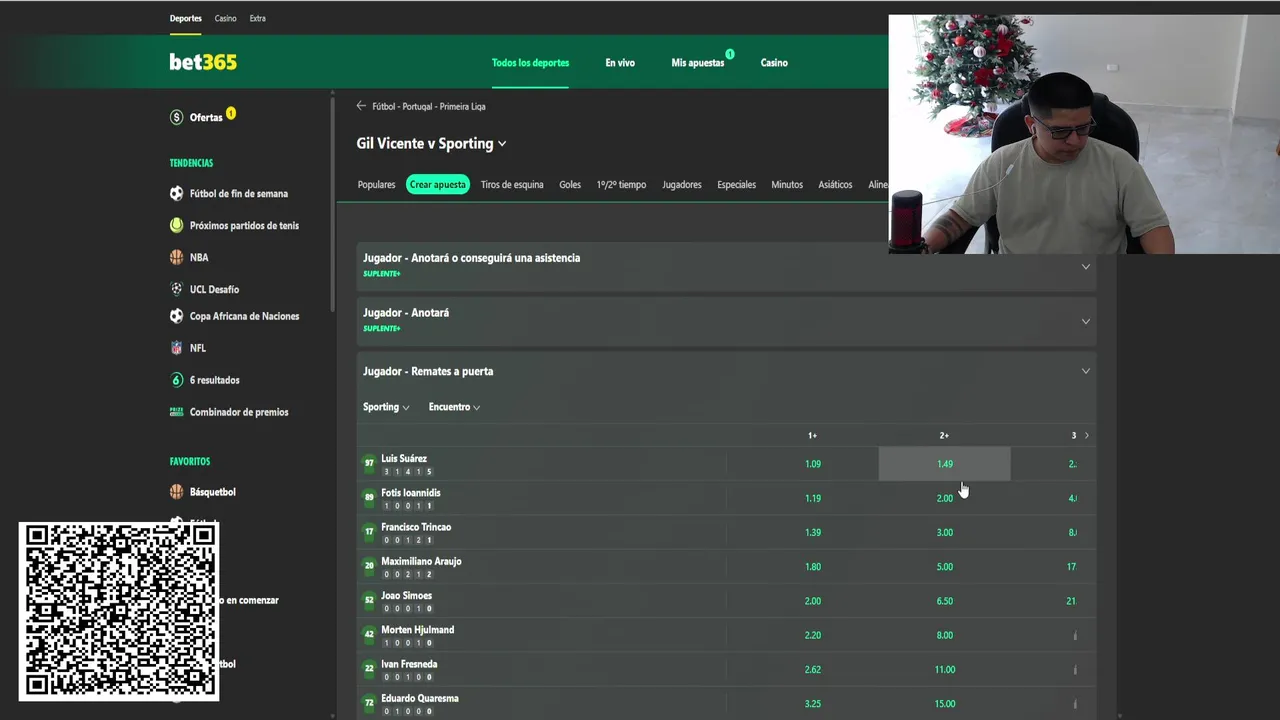Image resolution: width=1280 pixels, height=720 pixels.
Task: Pick Francisco Trincao 1+ odds 1.39
Action: [813, 532]
